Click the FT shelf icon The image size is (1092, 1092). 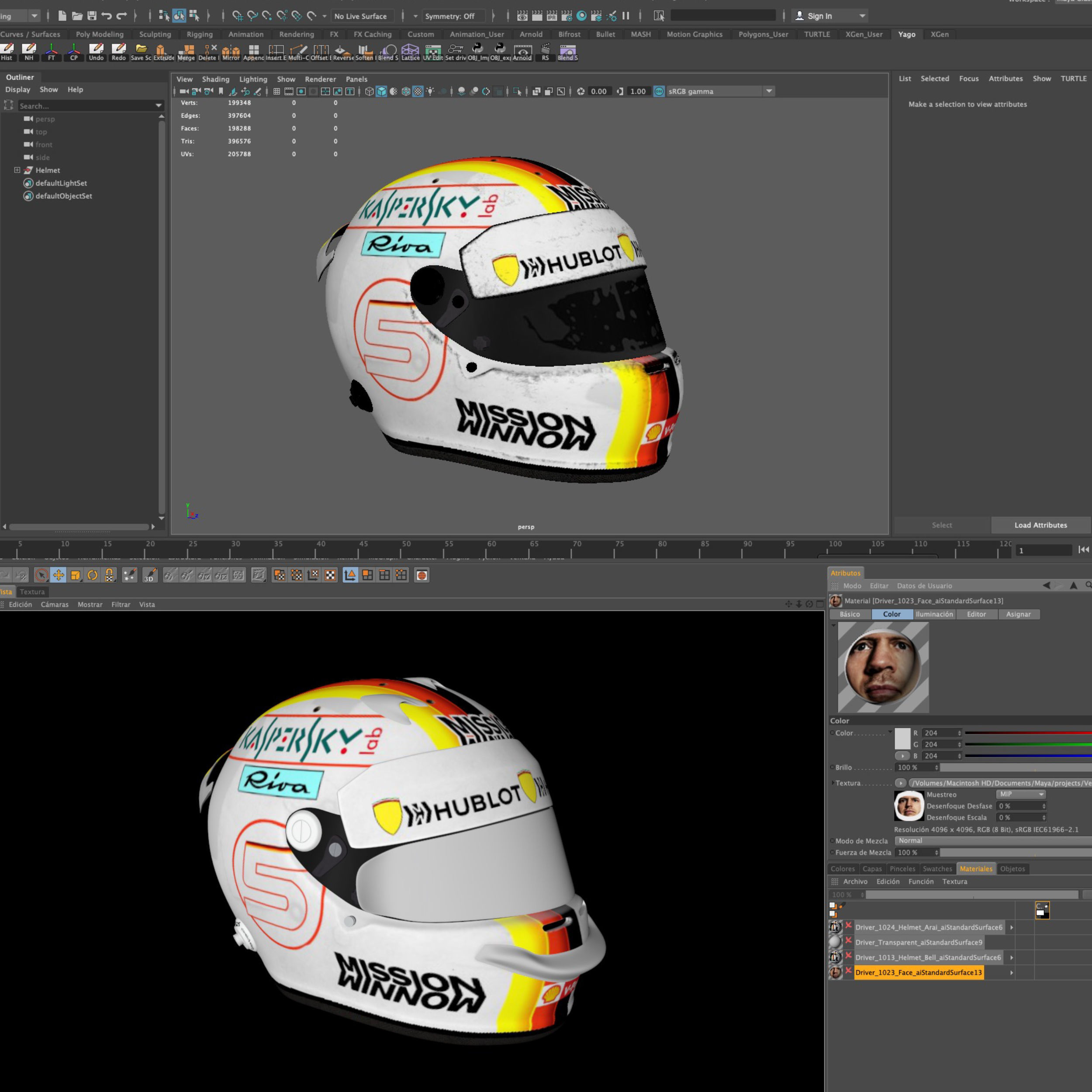(52, 52)
